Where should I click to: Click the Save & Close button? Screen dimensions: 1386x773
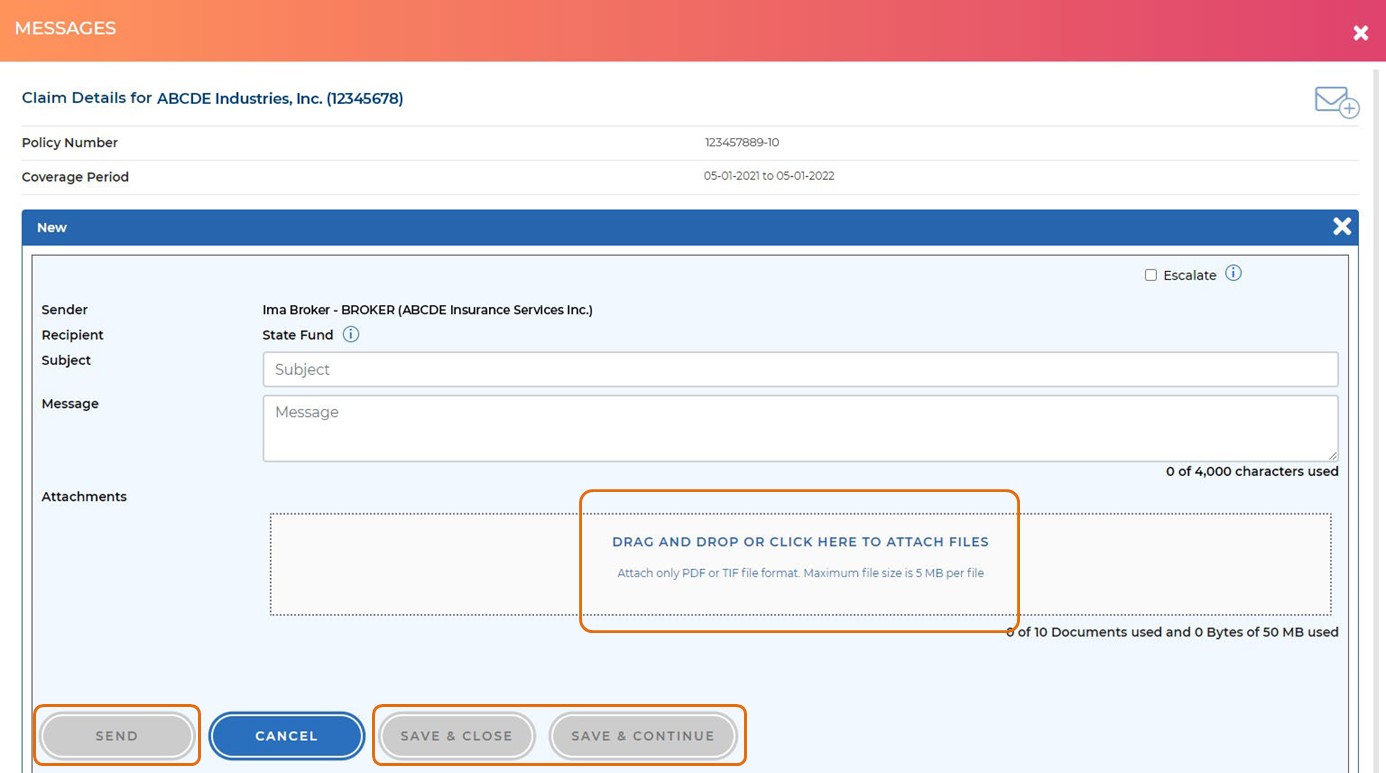click(x=456, y=736)
